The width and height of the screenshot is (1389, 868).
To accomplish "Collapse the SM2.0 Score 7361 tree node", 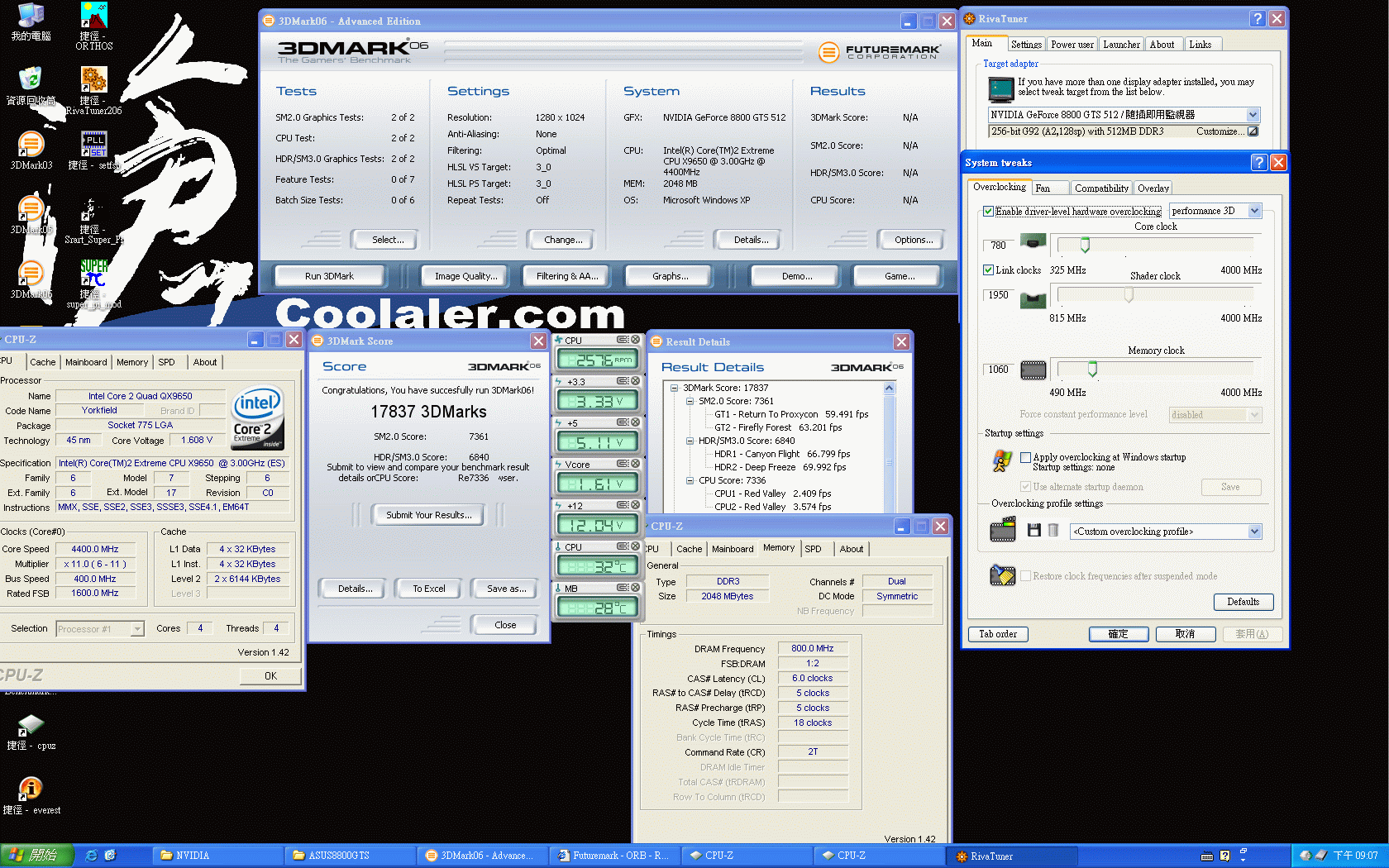I will pyautogui.click(x=690, y=401).
